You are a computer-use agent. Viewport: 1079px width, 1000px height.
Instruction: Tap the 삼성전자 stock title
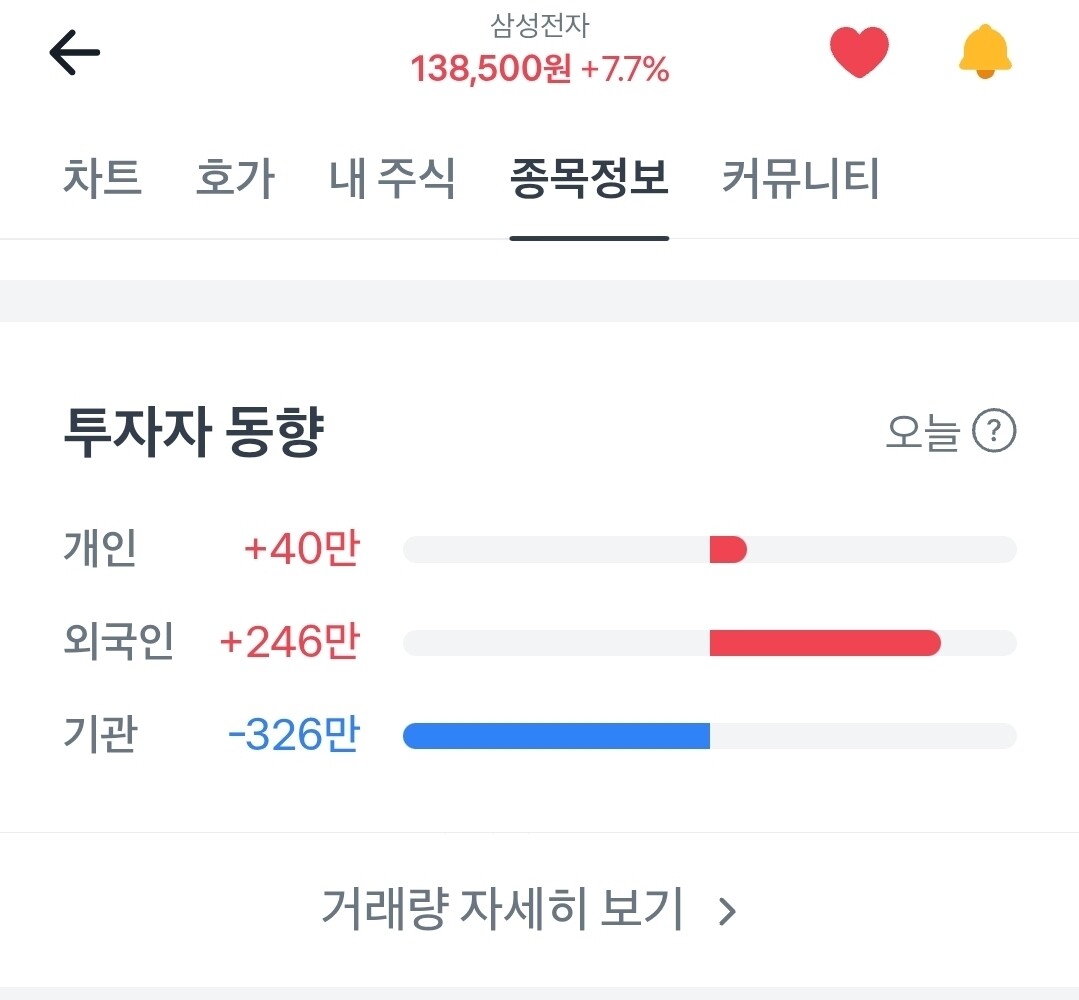click(x=540, y=26)
